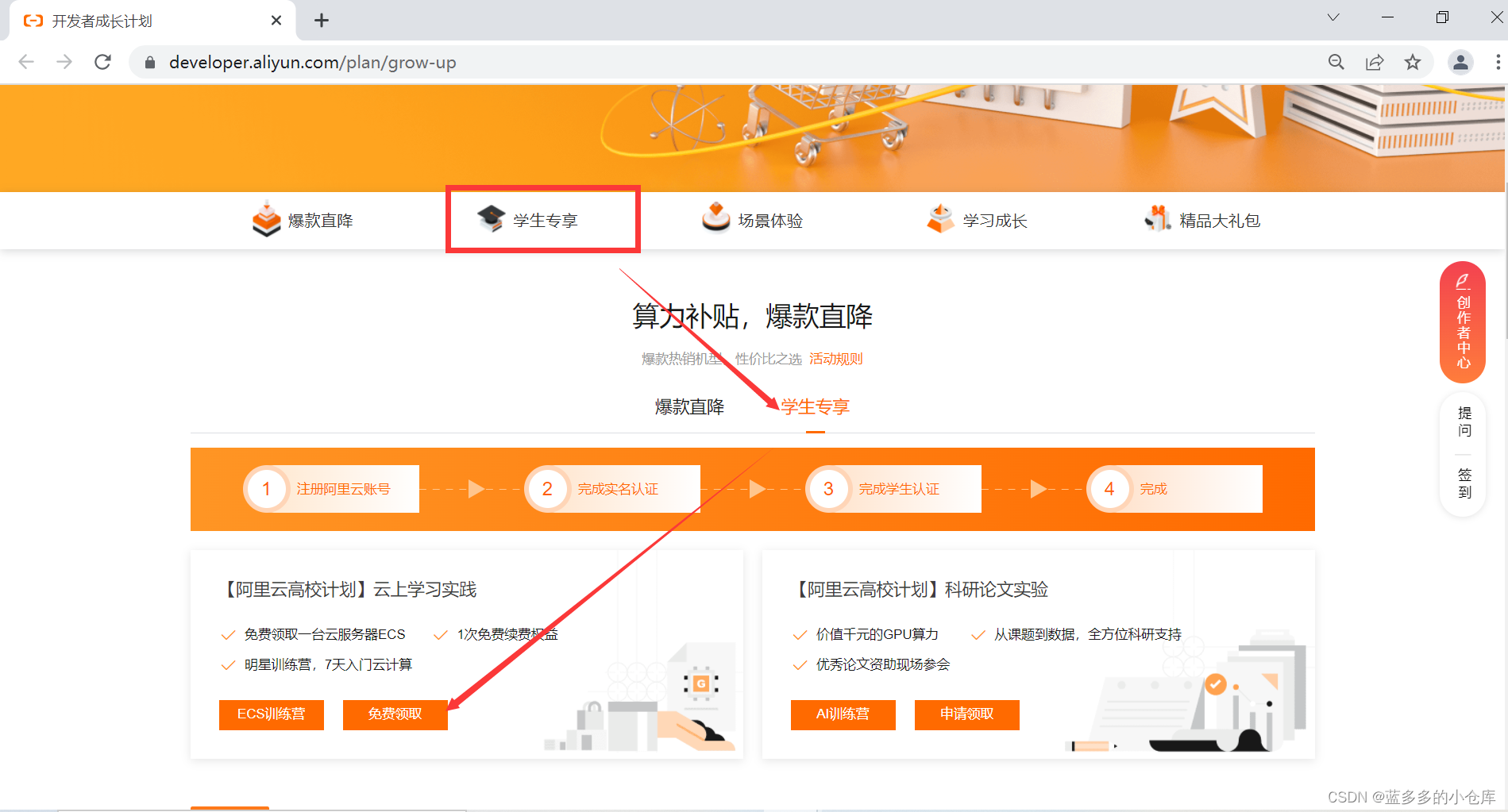Click the ECS训练营 button
Viewport: 1508px width, 812px height.
click(x=272, y=714)
